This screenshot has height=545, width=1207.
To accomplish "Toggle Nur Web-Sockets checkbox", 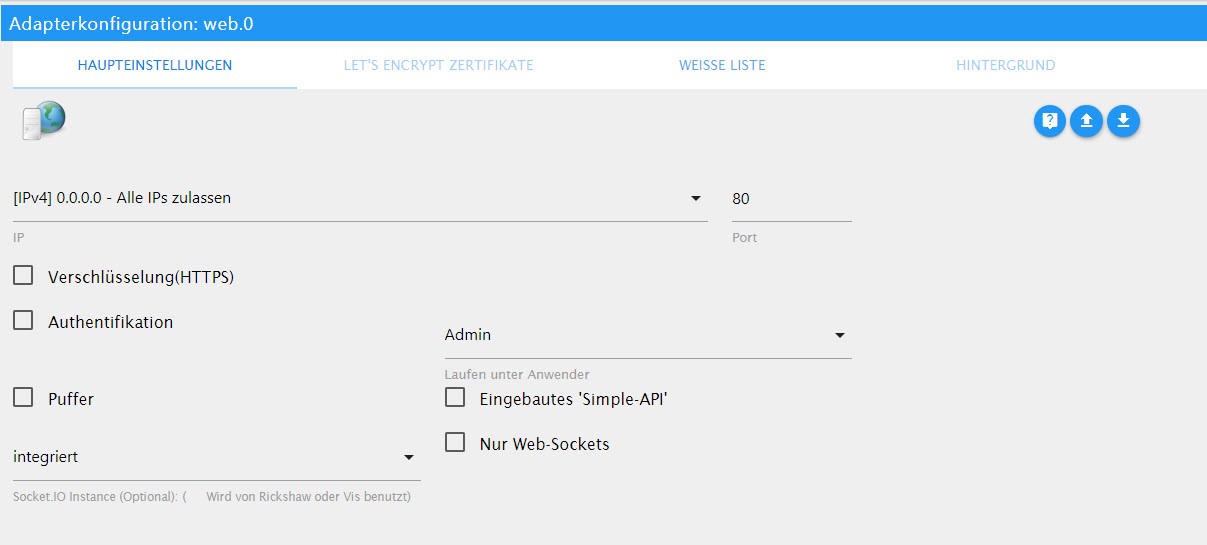I will point(455,443).
